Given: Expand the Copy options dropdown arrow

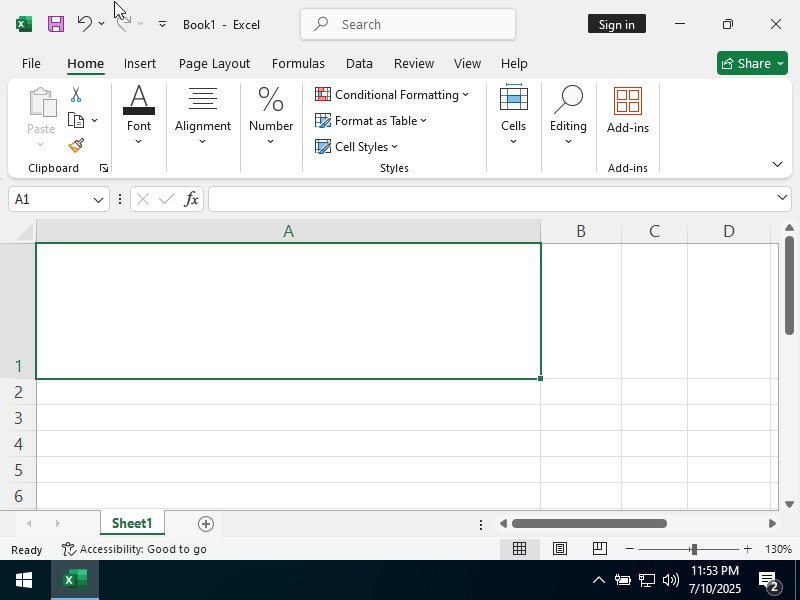Looking at the screenshot, I should [x=95, y=120].
